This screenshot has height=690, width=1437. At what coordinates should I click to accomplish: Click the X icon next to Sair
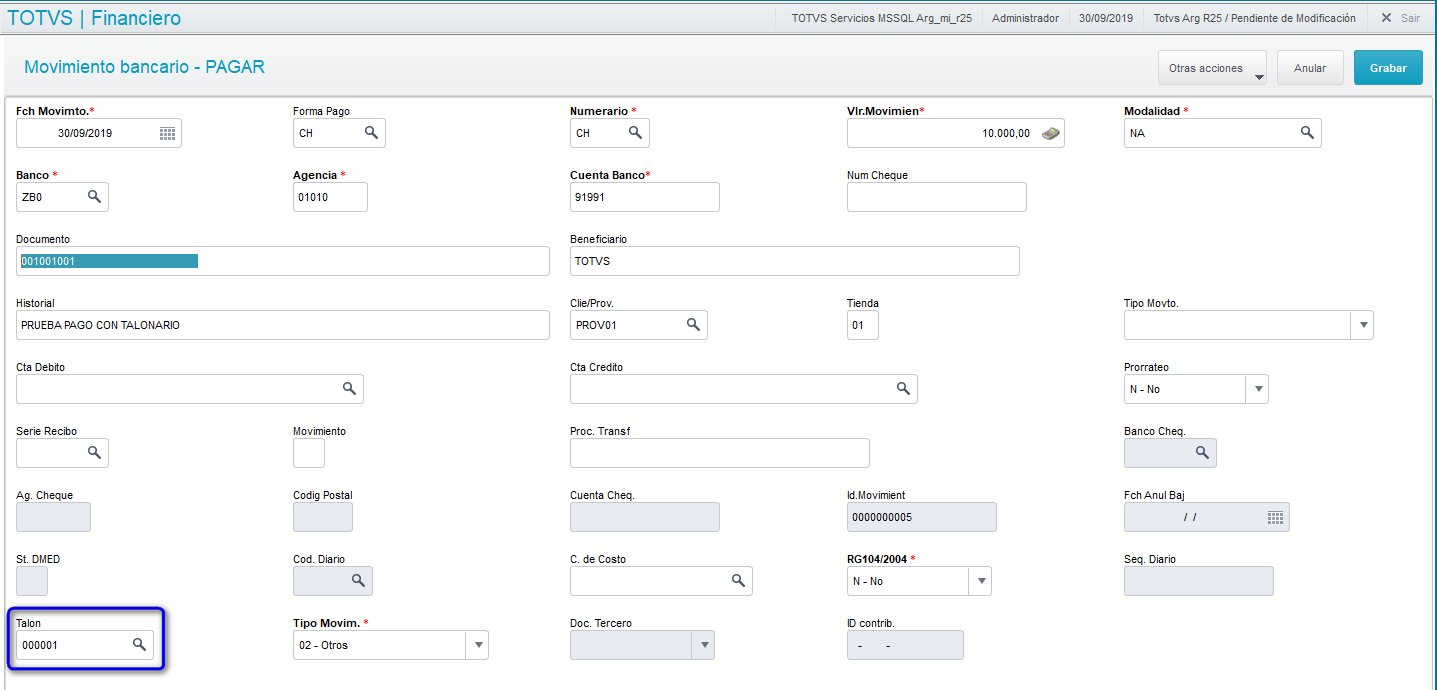tap(1386, 18)
